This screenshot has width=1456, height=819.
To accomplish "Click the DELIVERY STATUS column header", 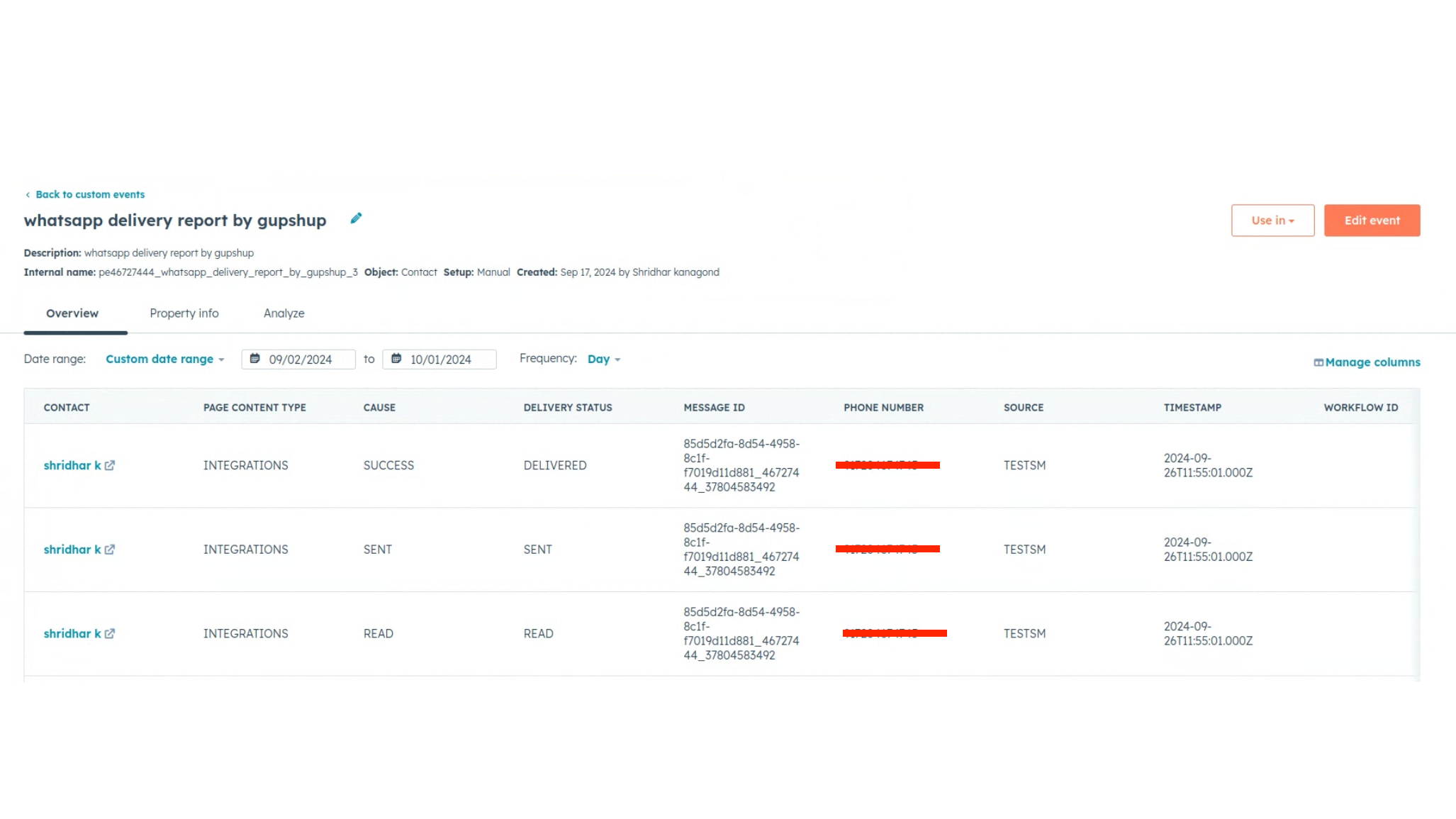I will pyautogui.click(x=567, y=408).
